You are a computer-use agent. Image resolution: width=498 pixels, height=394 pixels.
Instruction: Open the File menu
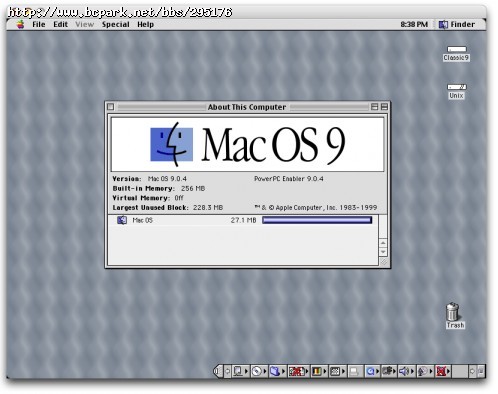39,24
